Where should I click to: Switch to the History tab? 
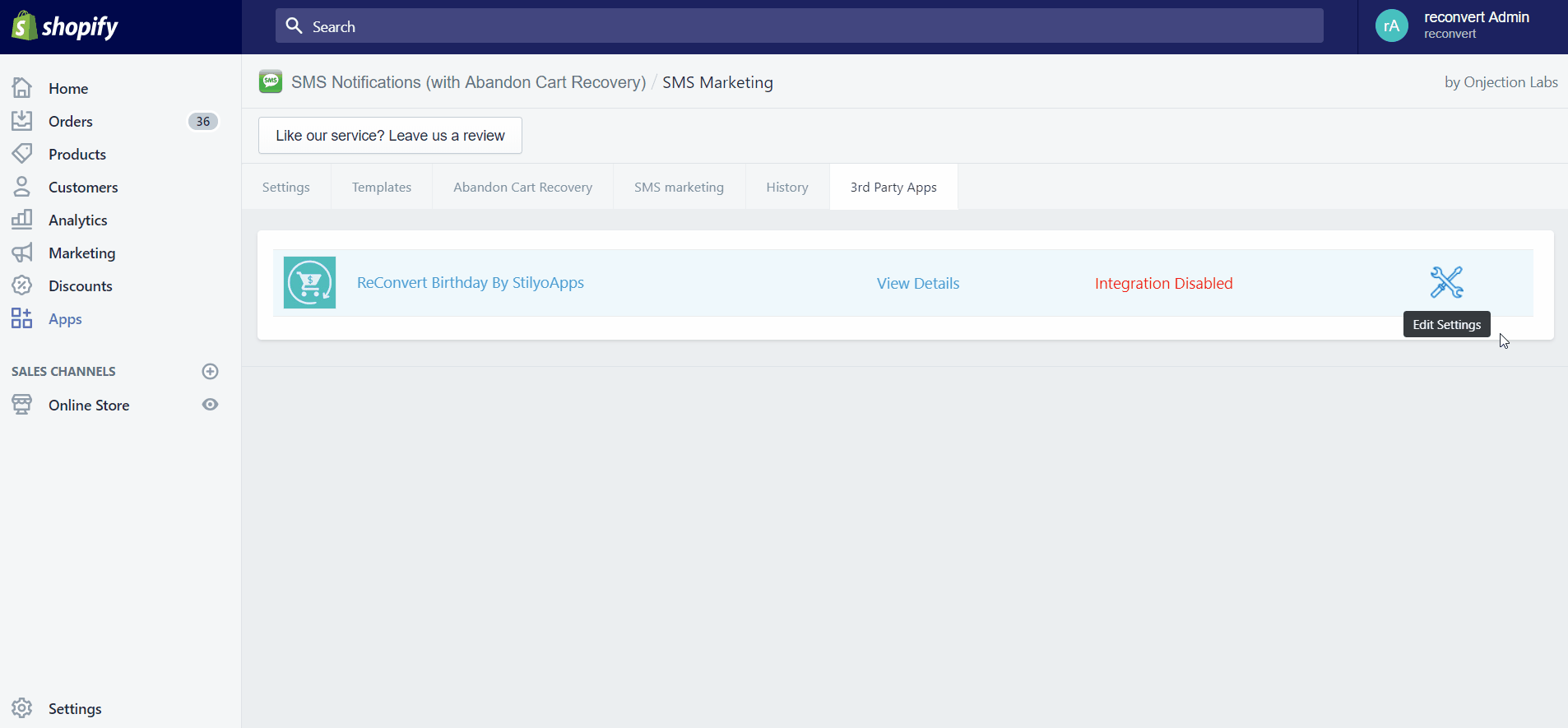coord(787,187)
